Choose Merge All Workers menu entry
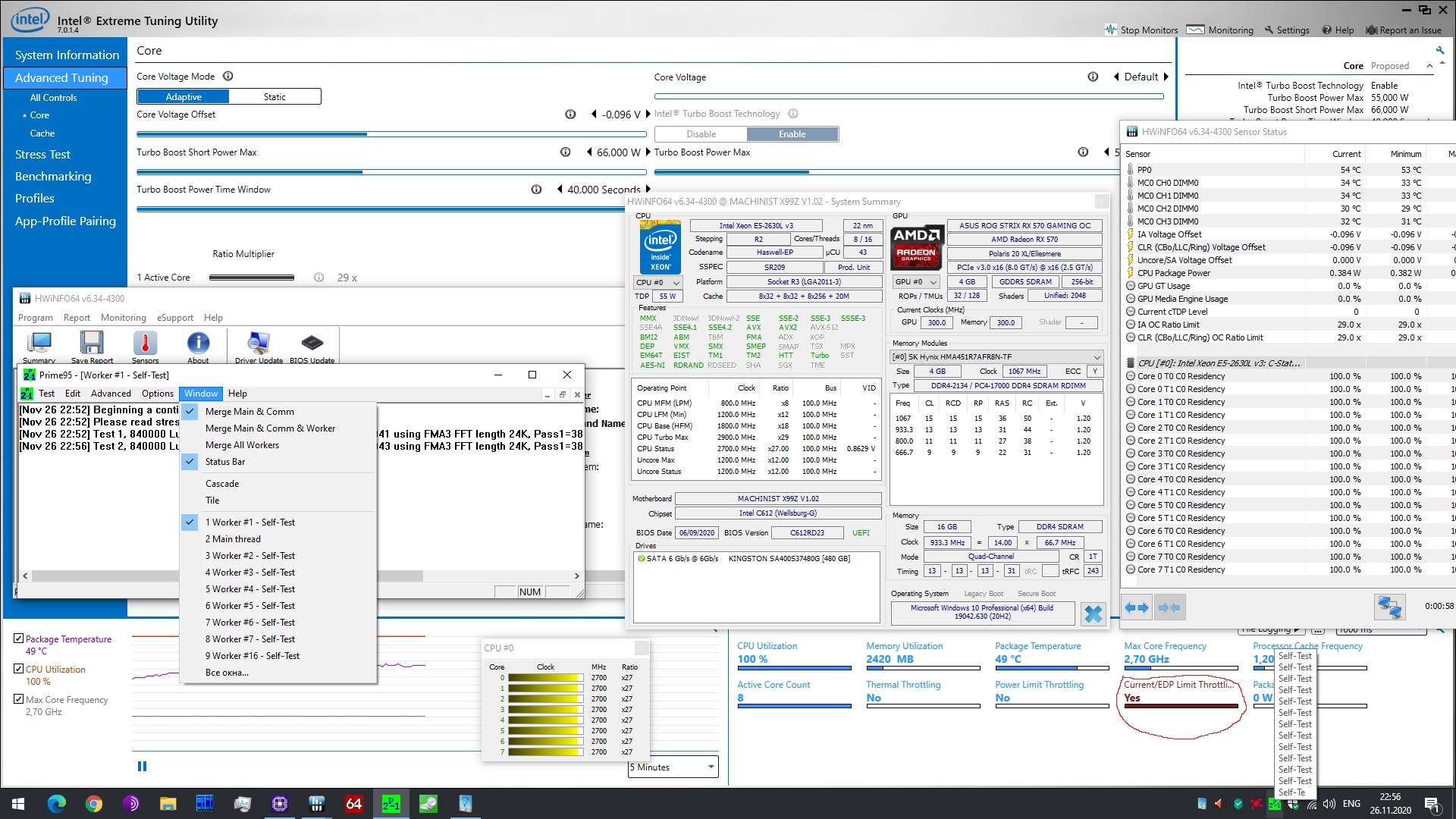The height and width of the screenshot is (819, 1456). 242,445
